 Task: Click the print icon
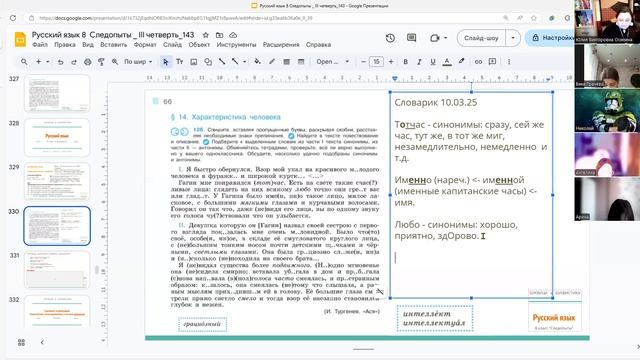pos(87,62)
